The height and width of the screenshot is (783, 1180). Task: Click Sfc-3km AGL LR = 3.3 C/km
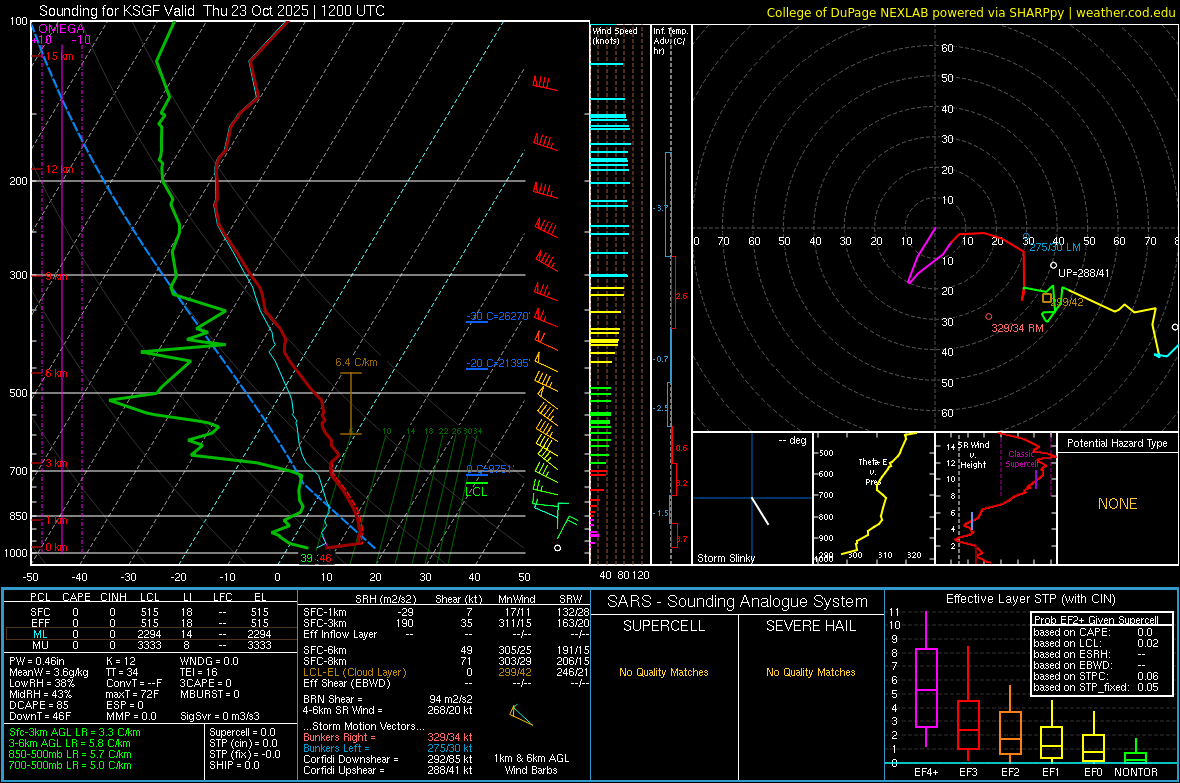pos(75,732)
